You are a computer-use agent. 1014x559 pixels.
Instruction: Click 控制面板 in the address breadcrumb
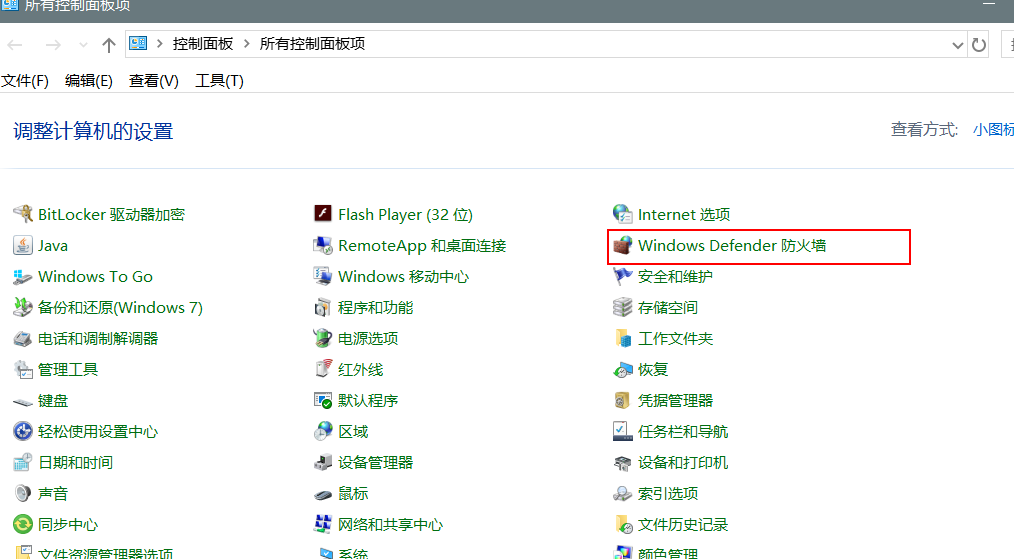202,44
